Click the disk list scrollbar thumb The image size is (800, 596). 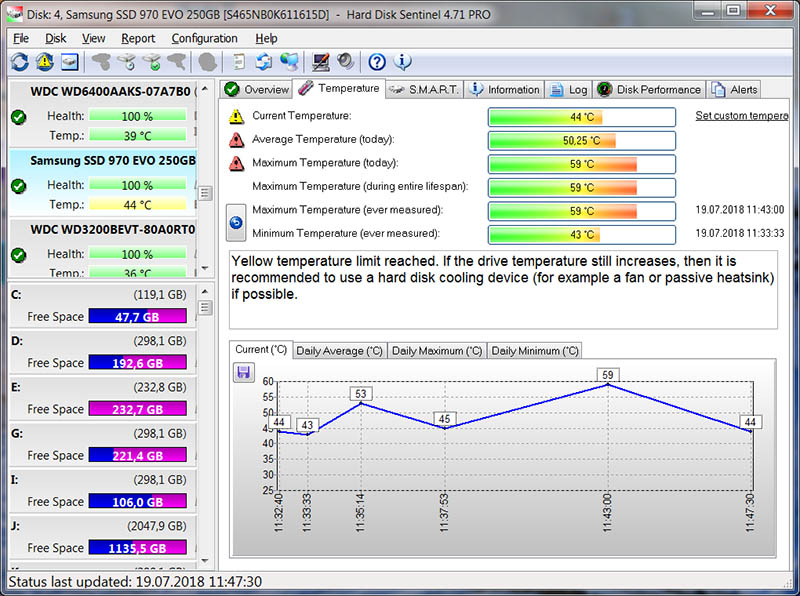tap(205, 193)
